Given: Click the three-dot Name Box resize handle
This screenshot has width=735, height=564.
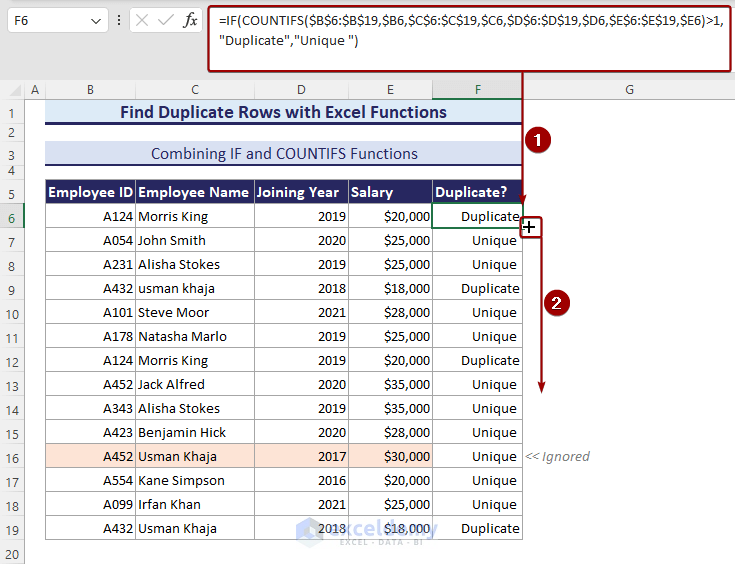Looking at the screenshot, I should click(x=120, y=20).
